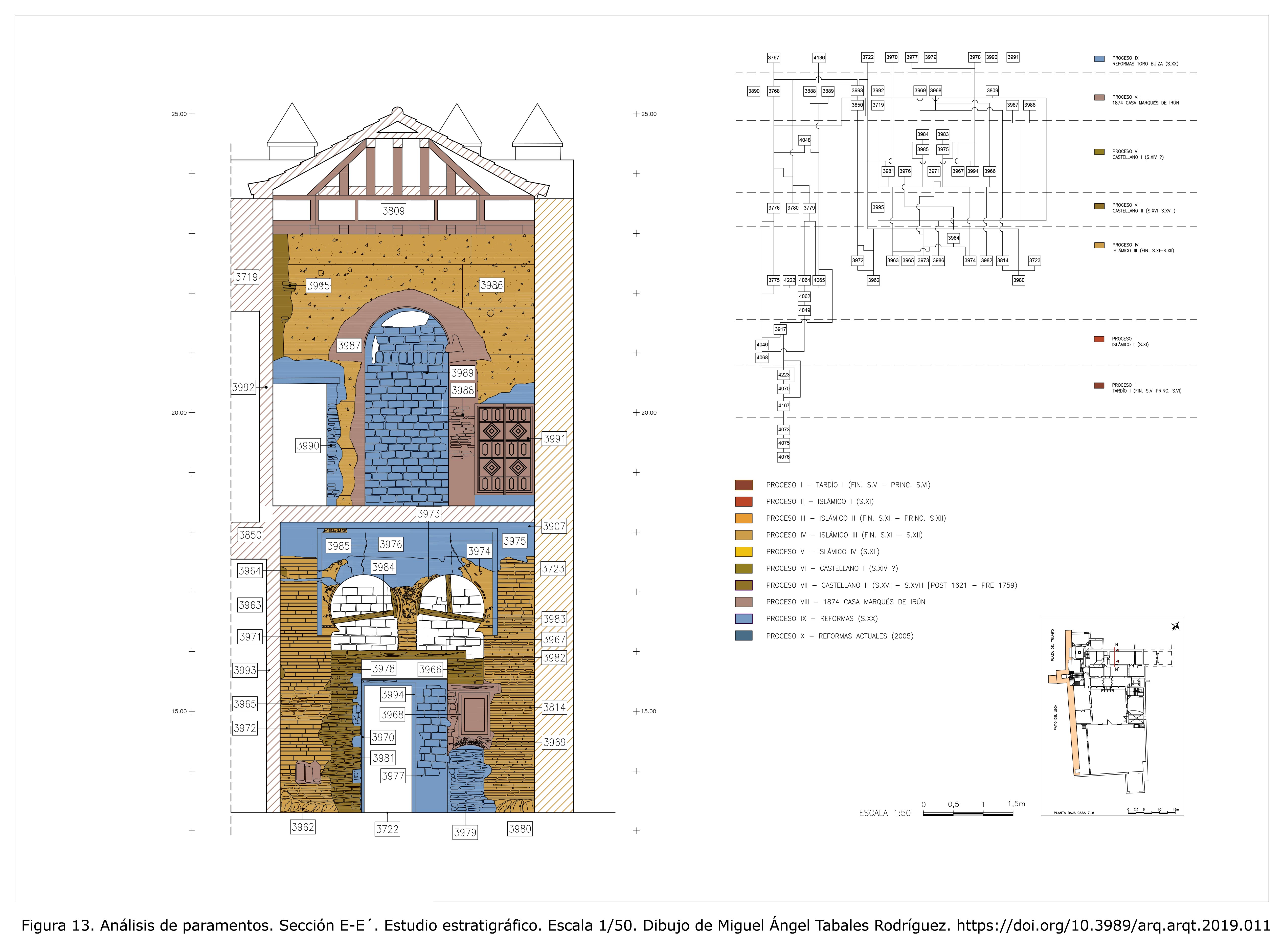
Task: Click label '3907' beside the elevation
Action: [x=554, y=526]
